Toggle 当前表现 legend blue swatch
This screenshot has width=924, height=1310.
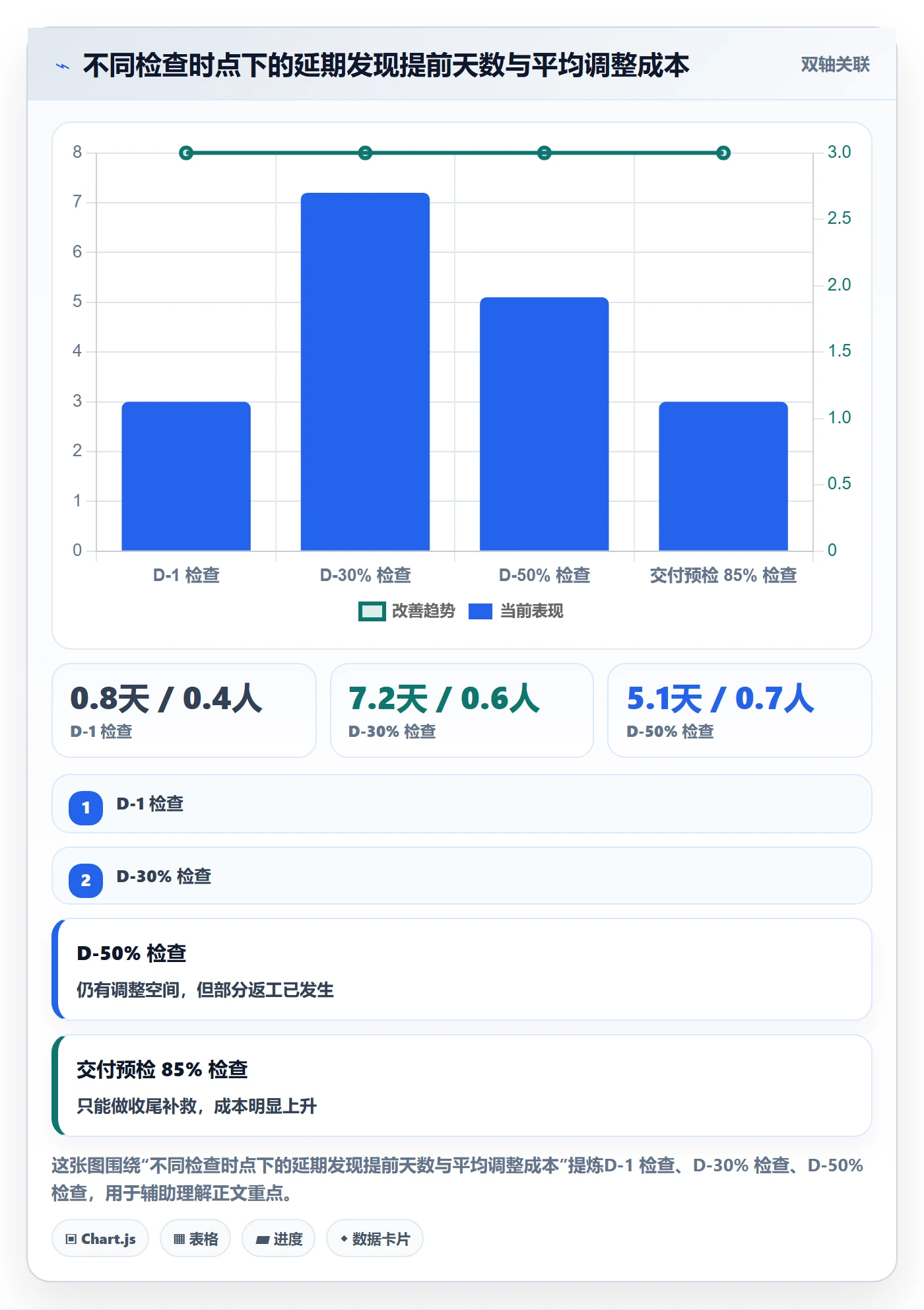pos(480,611)
